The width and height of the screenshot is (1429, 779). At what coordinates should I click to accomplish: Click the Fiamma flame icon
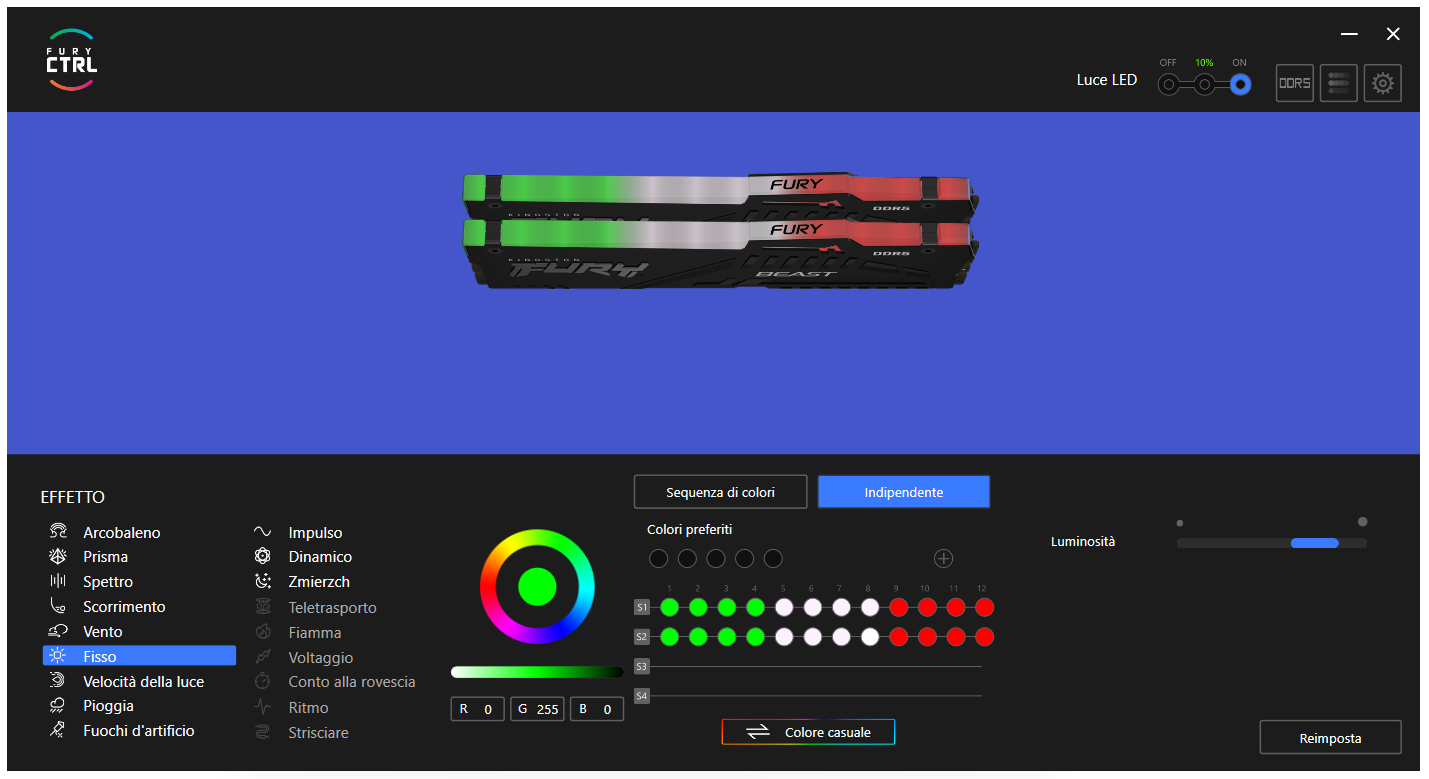click(x=263, y=632)
